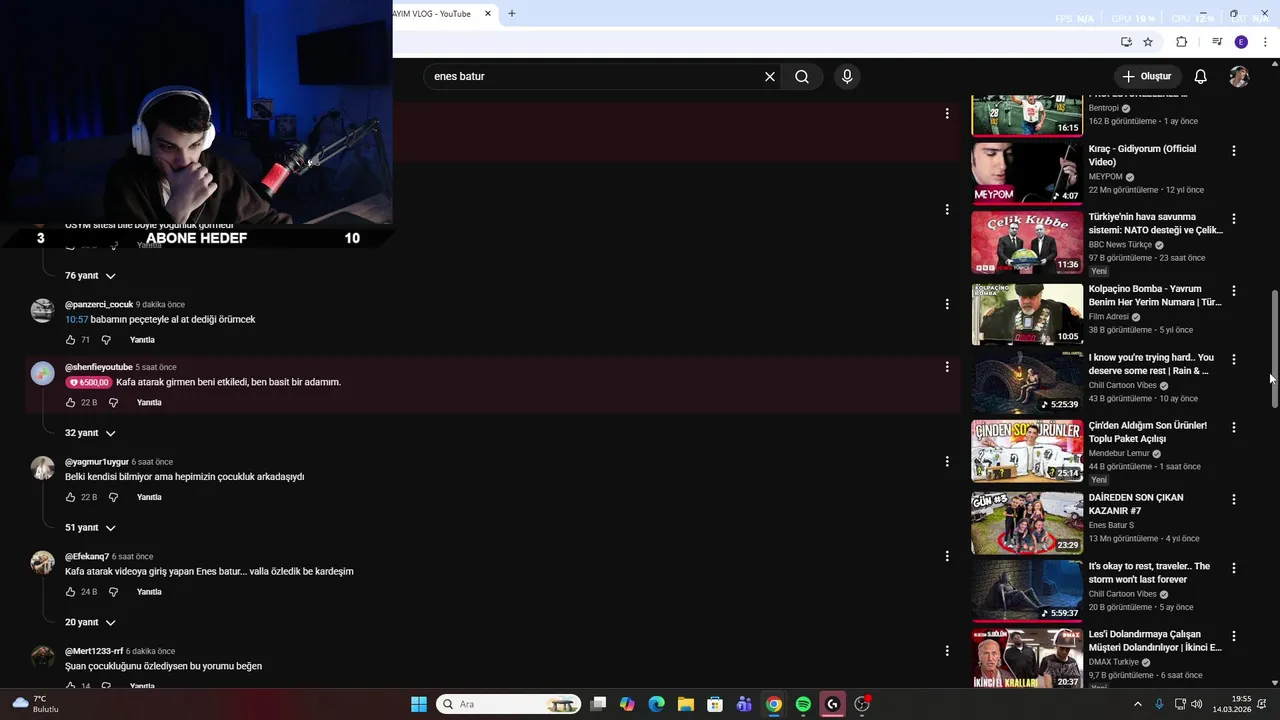Open menu for Les'i Dolandırmaya Çalışan video

(1233, 636)
